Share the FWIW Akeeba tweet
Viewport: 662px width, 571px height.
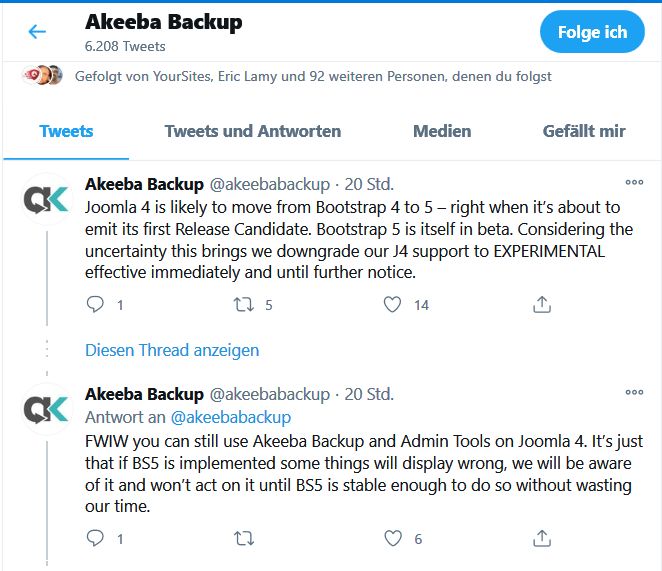[x=541, y=538]
